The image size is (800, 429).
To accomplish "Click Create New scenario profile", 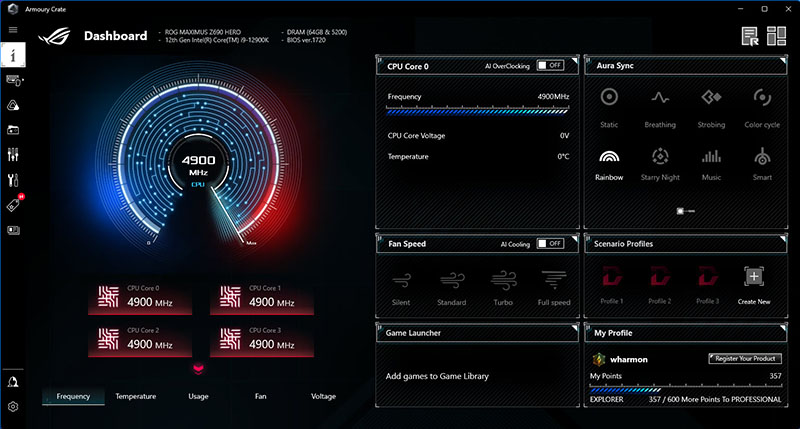I will click(x=754, y=285).
